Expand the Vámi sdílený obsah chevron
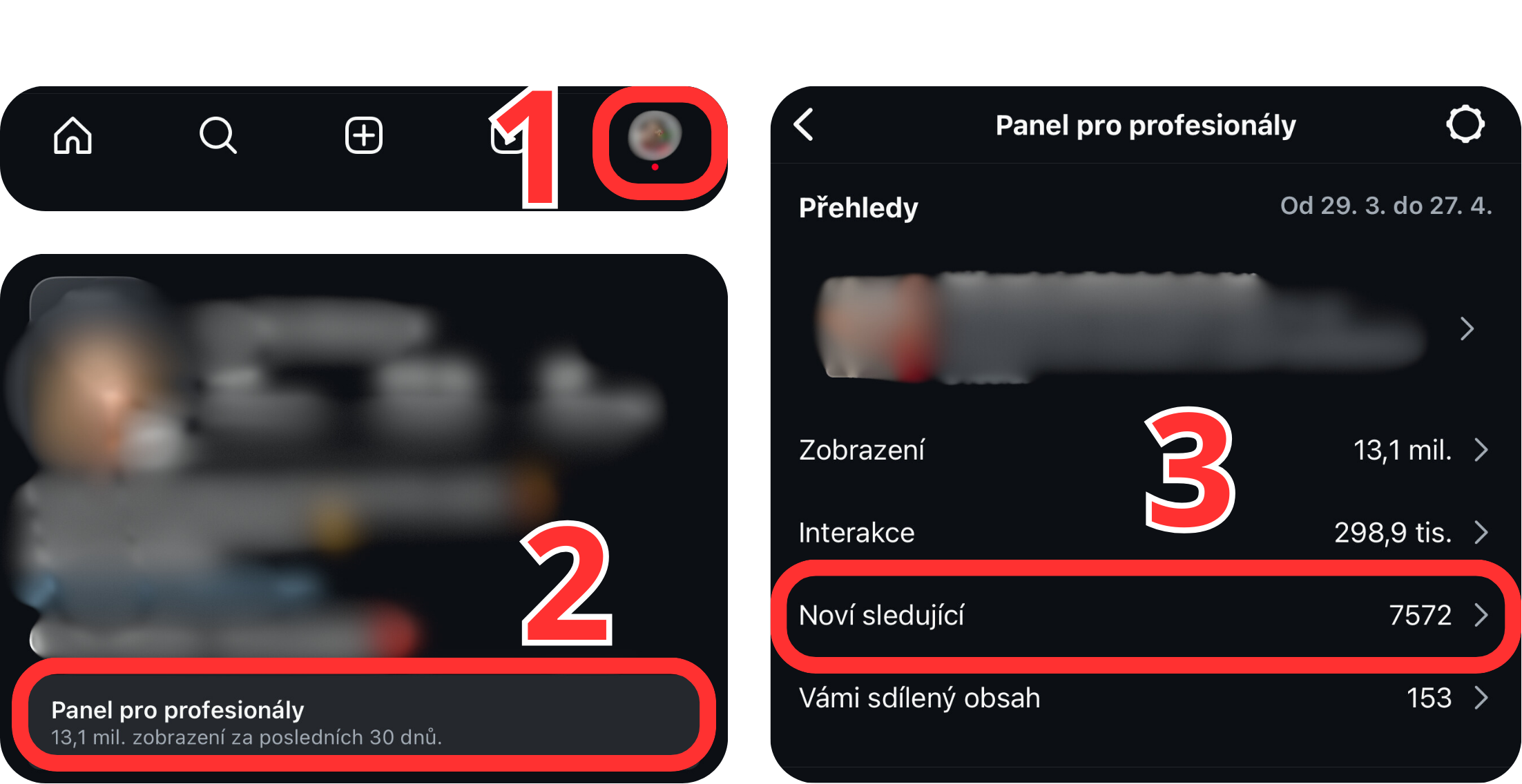1522x784 pixels. [1481, 698]
